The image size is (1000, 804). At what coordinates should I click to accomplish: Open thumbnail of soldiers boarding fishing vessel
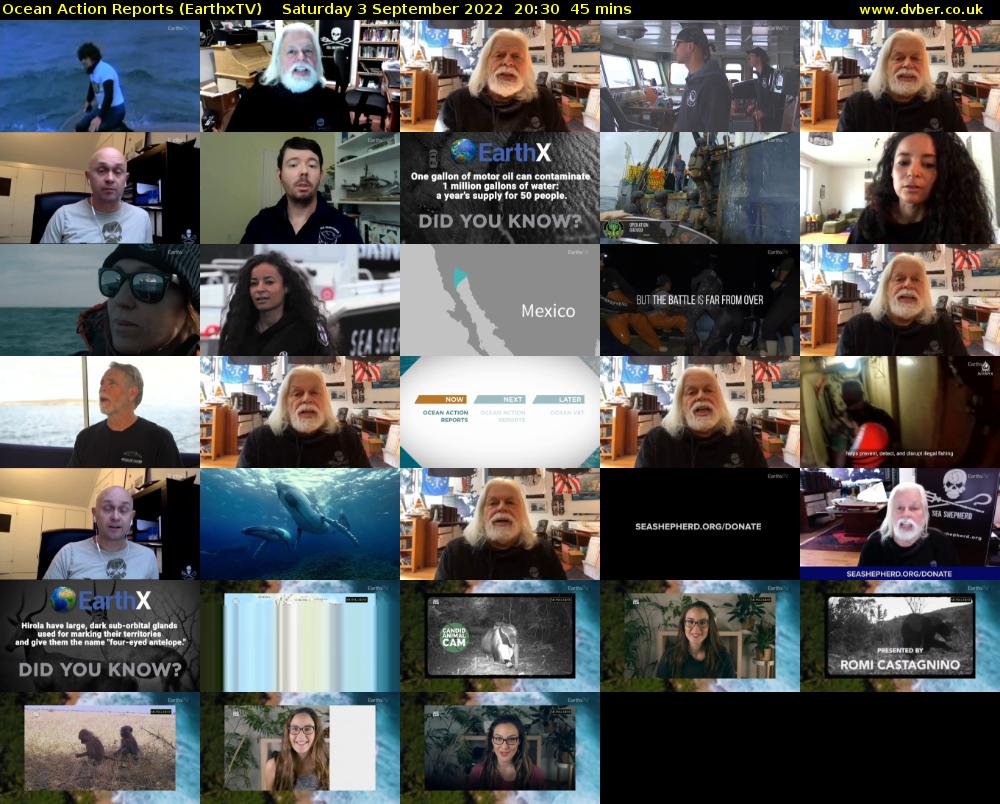[x=700, y=188]
